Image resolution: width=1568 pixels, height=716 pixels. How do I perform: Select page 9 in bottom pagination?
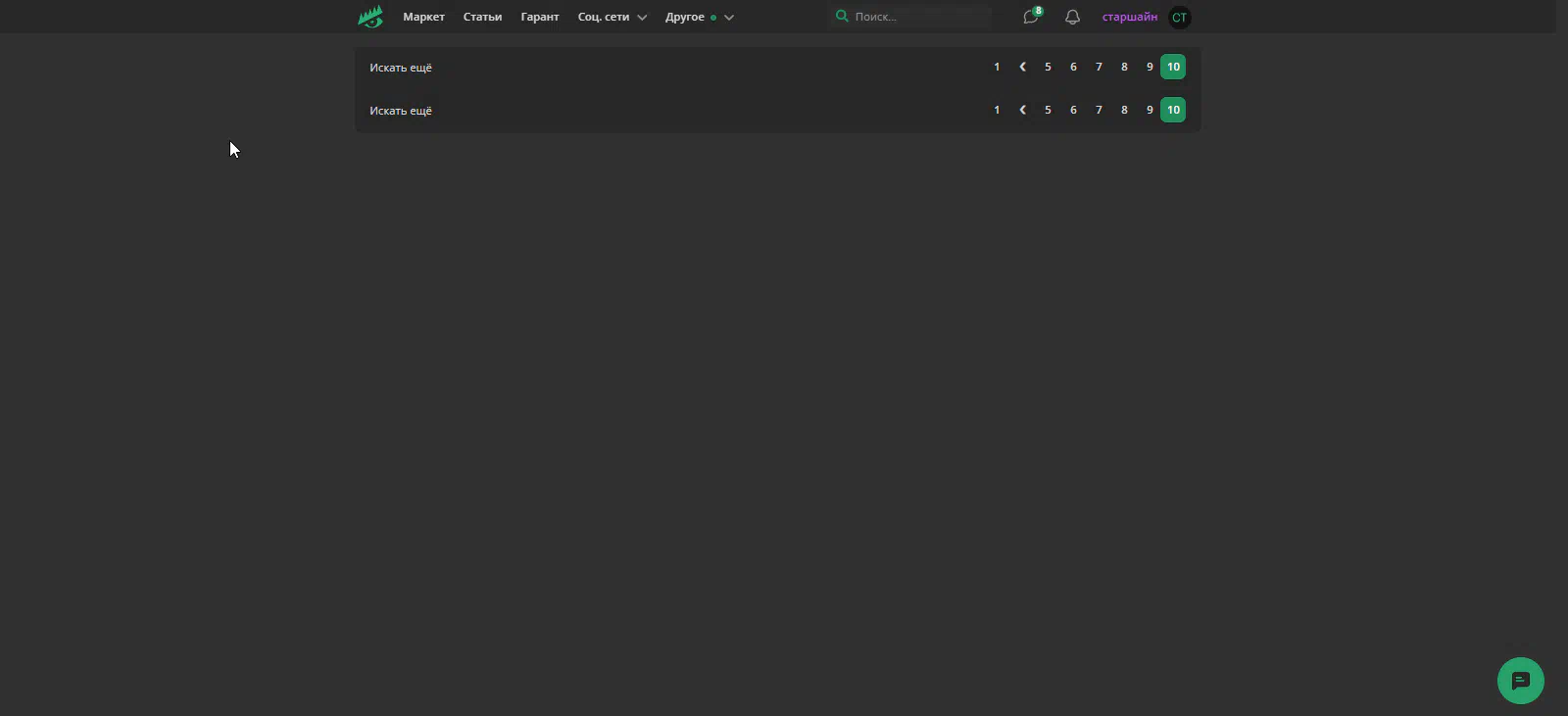point(1150,110)
